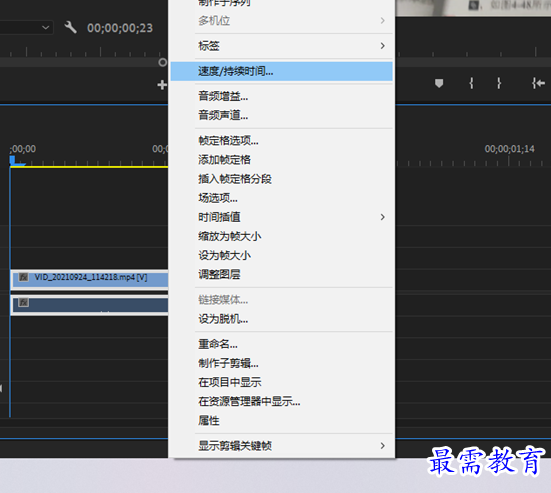Screen dimensions: 551x493
Task: Choose 速度/持续时间 from context menu
Action: point(281,72)
